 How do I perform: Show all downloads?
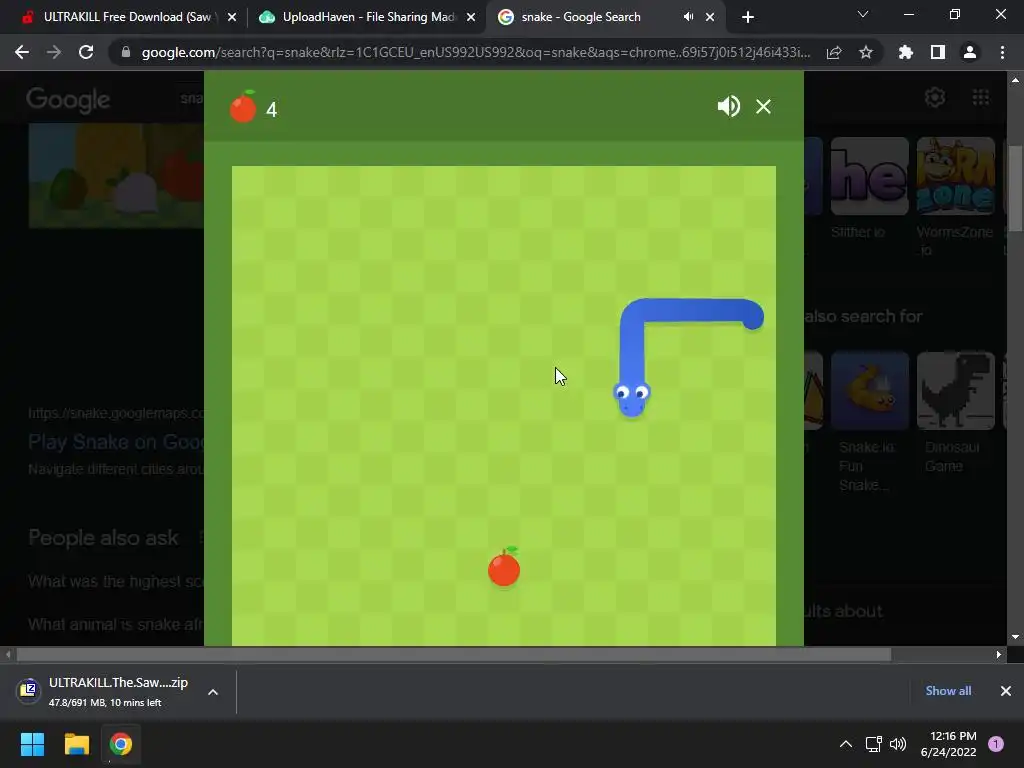[x=948, y=691]
